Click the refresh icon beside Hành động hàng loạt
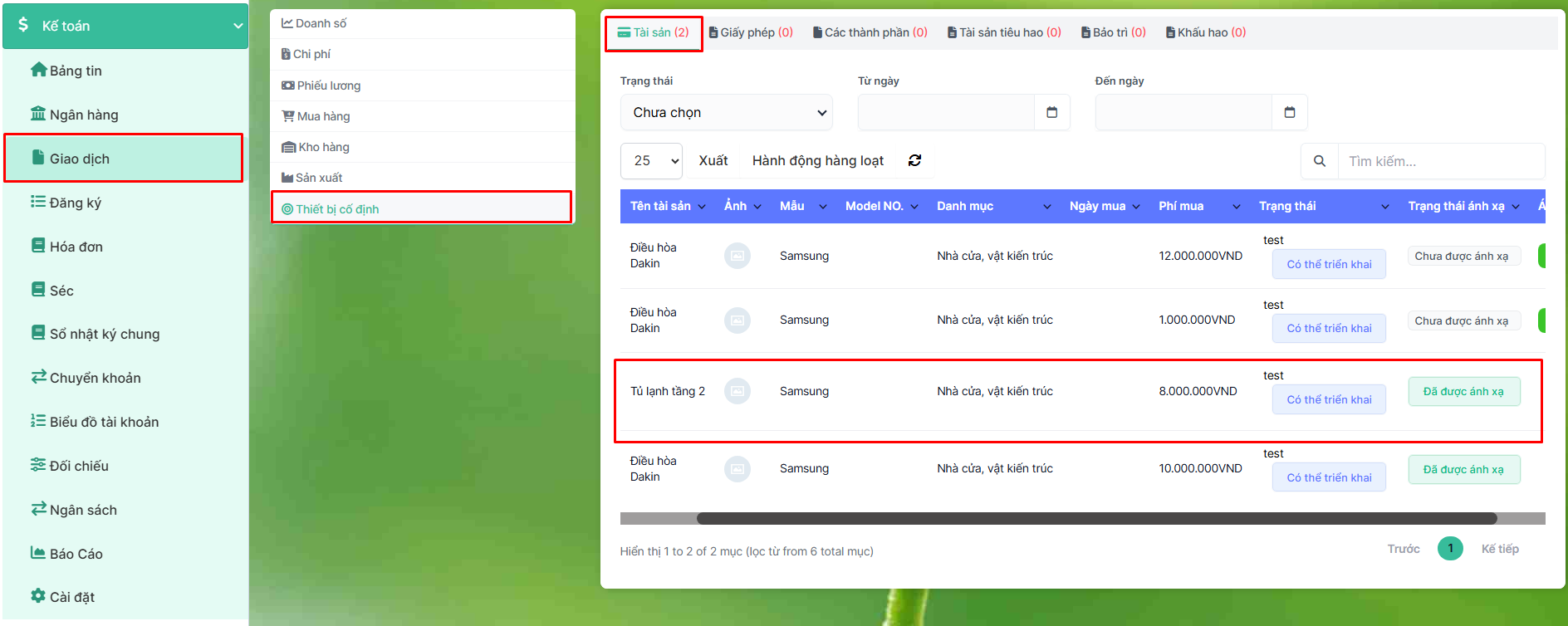1568x626 pixels. [914, 160]
